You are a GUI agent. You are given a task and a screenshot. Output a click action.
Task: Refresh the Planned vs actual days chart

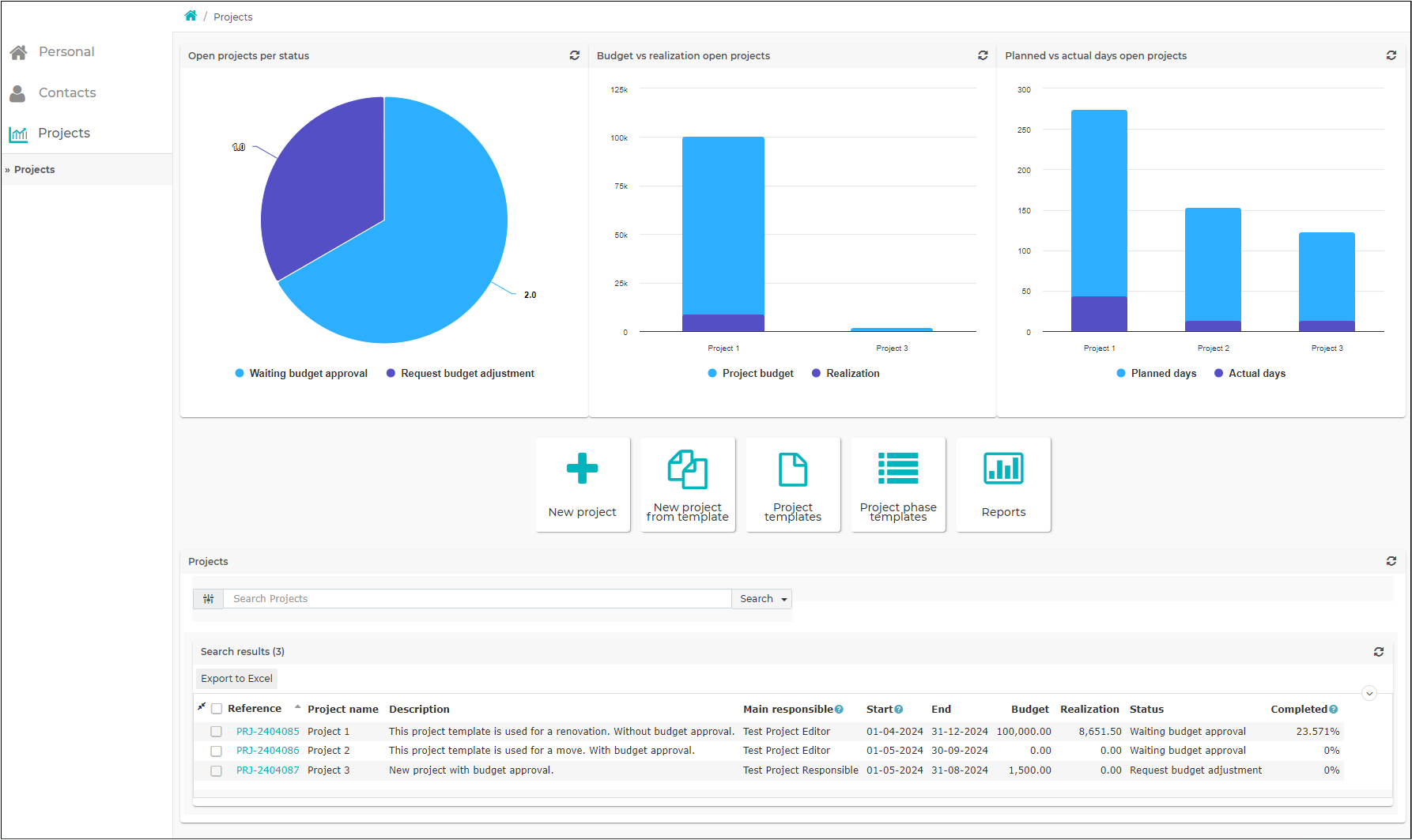tap(1391, 55)
